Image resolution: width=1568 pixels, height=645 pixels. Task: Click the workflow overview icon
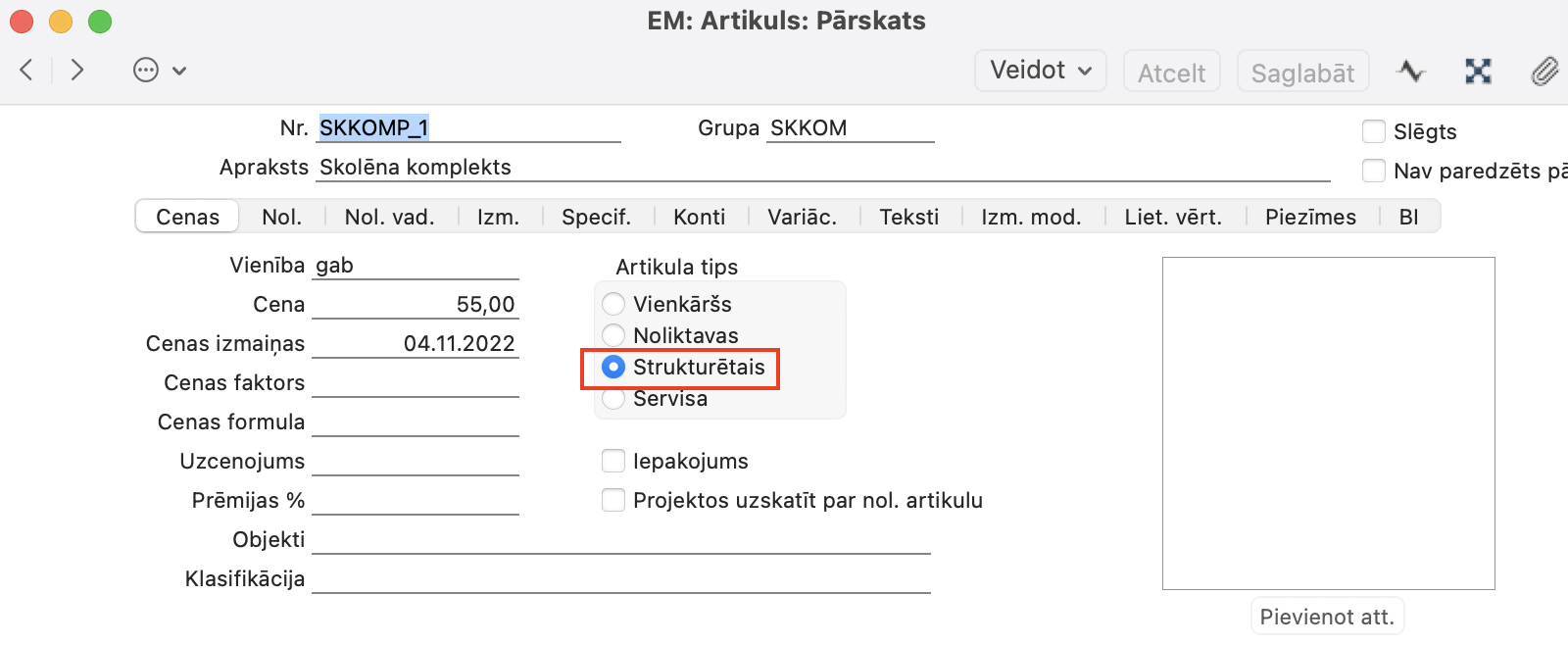coord(1478,71)
